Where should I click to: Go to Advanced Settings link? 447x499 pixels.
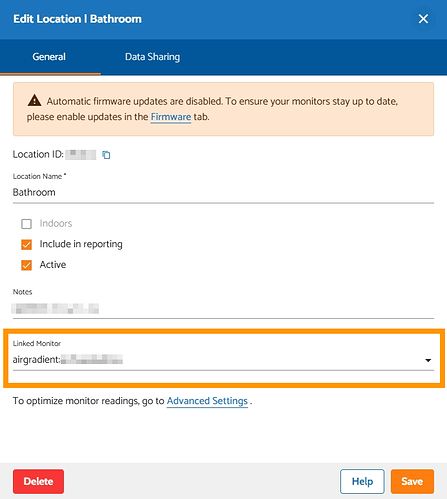pos(207,401)
